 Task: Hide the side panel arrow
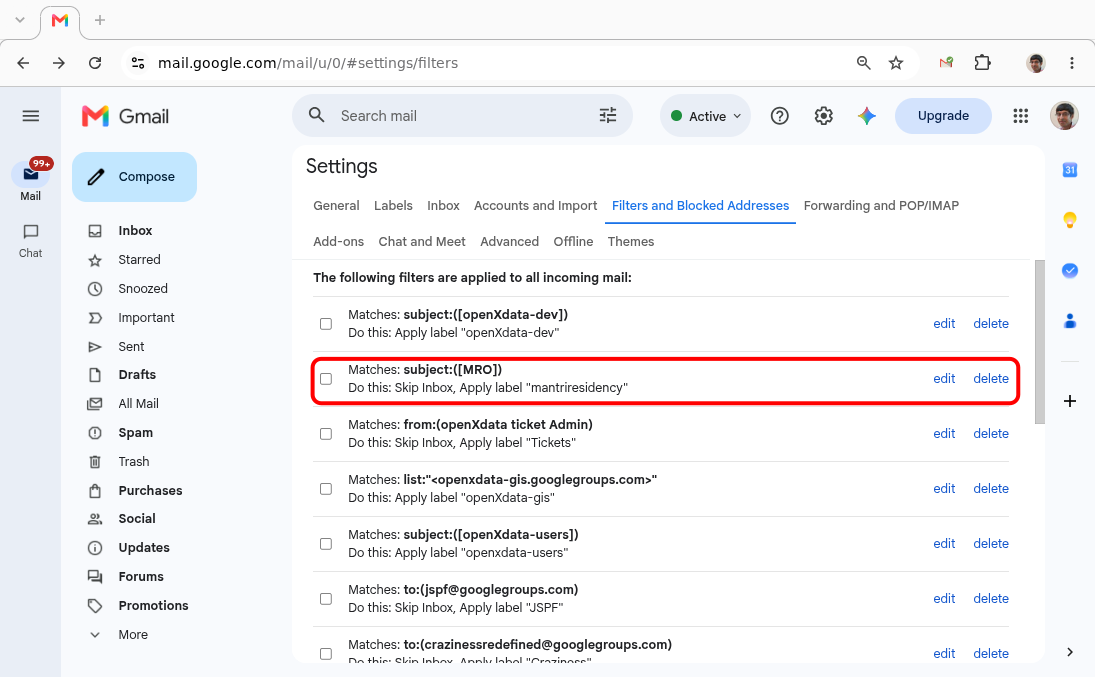click(x=1069, y=652)
